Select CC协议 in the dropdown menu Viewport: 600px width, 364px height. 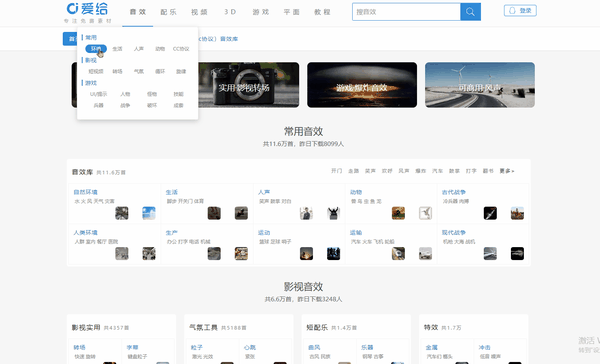[181, 49]
